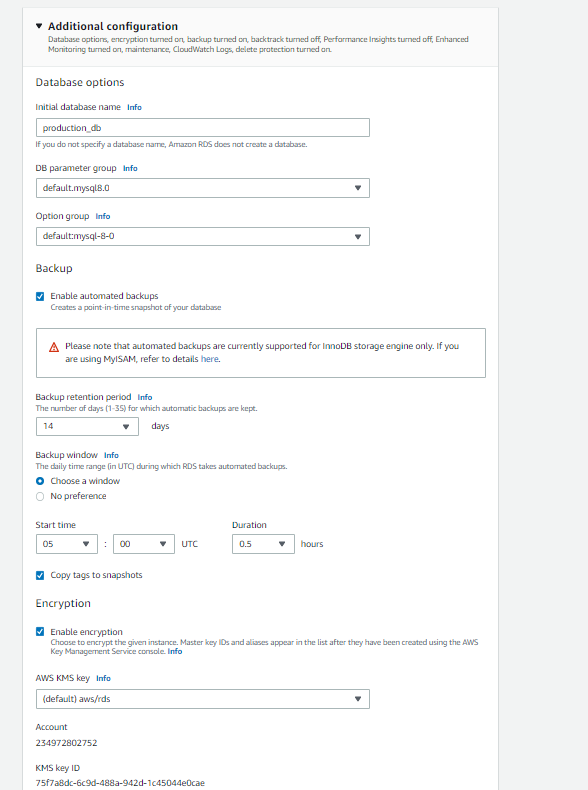This screenshot has height=790, width=588.
Task: Open the backup retention days dropdown
Action: 87,426
